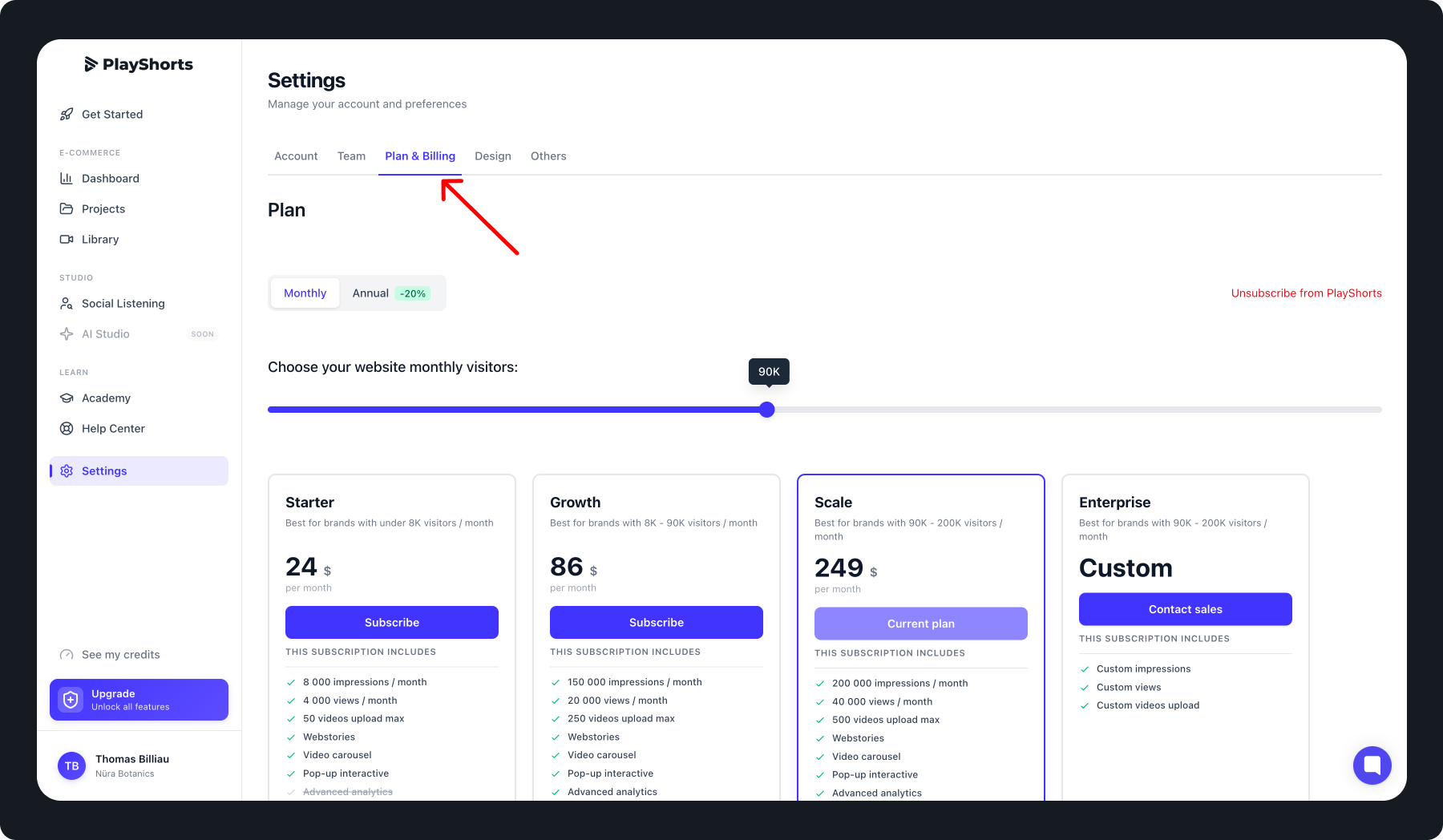
Task: Click the -20% annual discount badge
Action: (413, 294)
